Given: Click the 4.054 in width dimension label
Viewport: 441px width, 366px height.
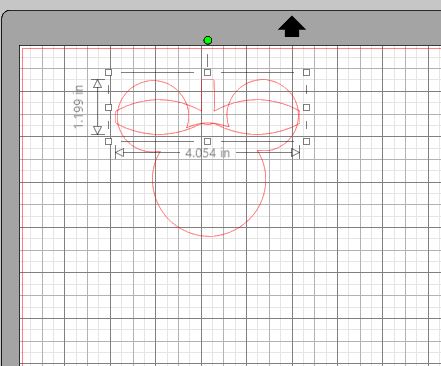Looking at the screenshot, I should [x=207, y=153].
